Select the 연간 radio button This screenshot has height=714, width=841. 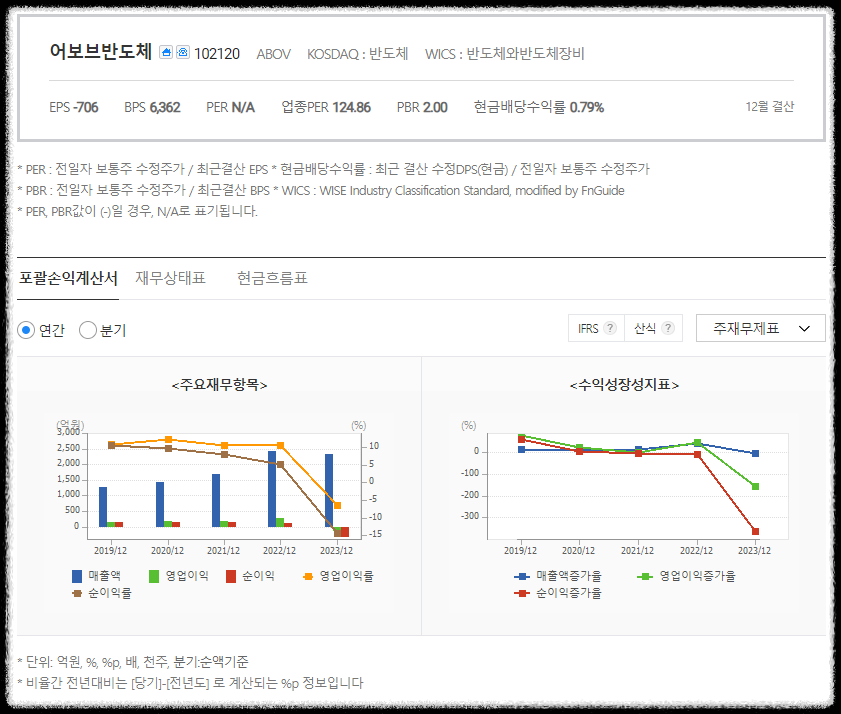coord(26,330)
